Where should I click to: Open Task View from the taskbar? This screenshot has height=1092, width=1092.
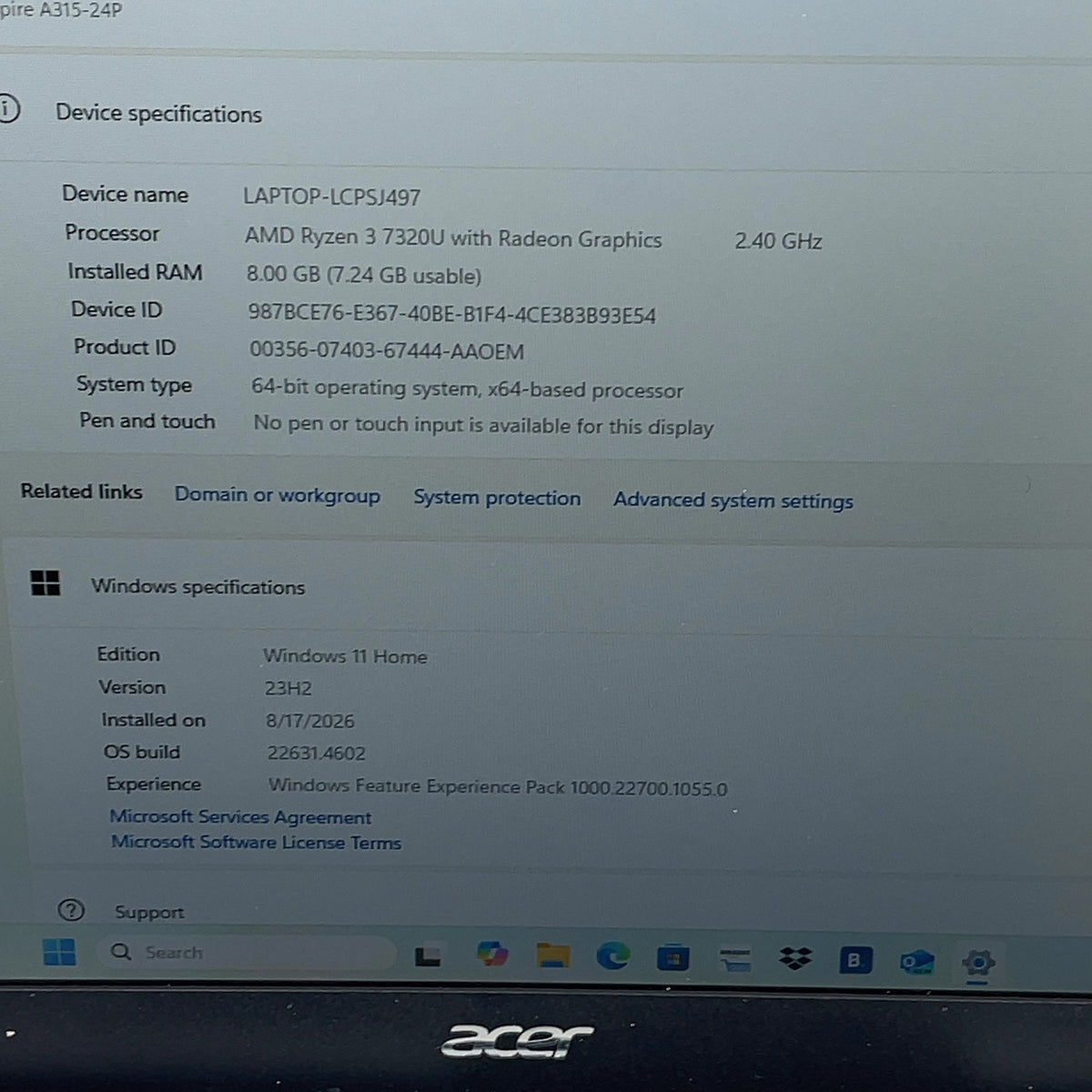point(428,955)
